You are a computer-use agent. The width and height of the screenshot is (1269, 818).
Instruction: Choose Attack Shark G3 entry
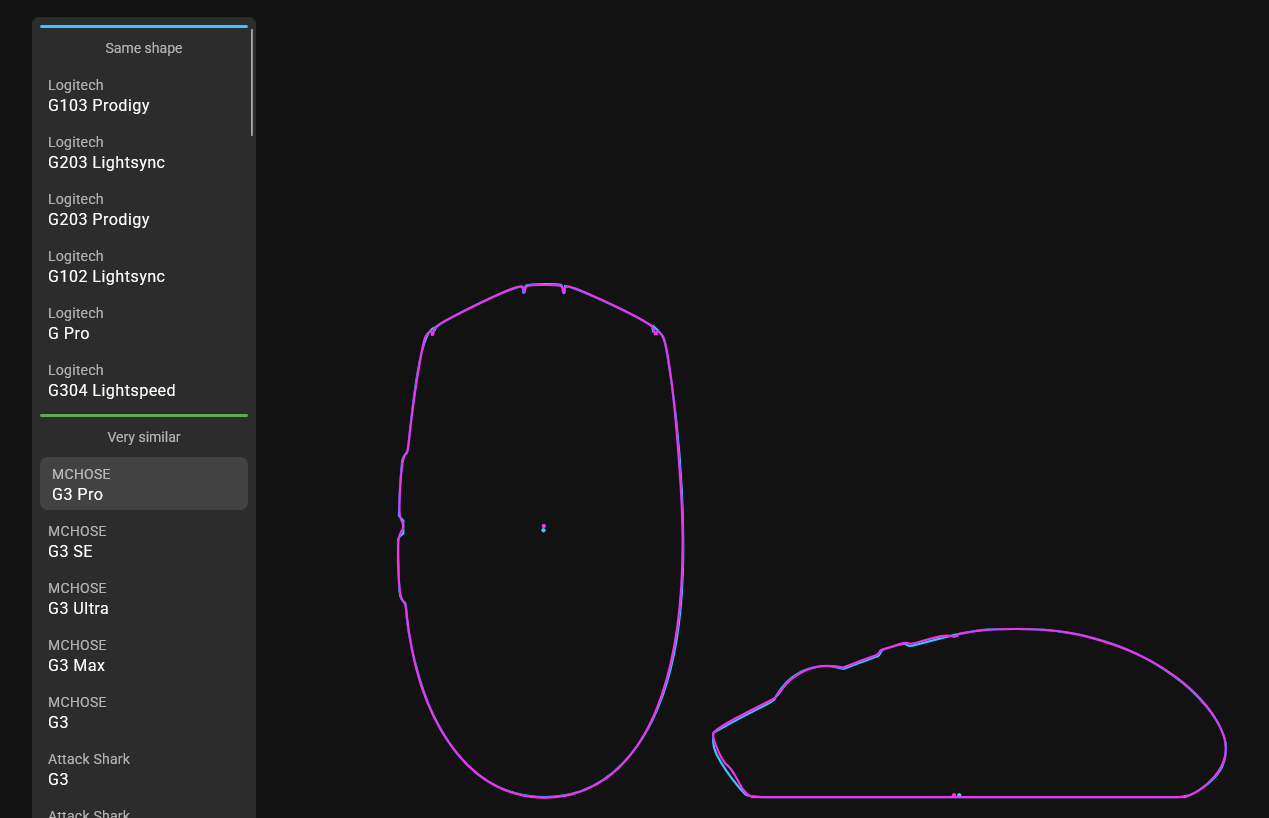(144, 769)
